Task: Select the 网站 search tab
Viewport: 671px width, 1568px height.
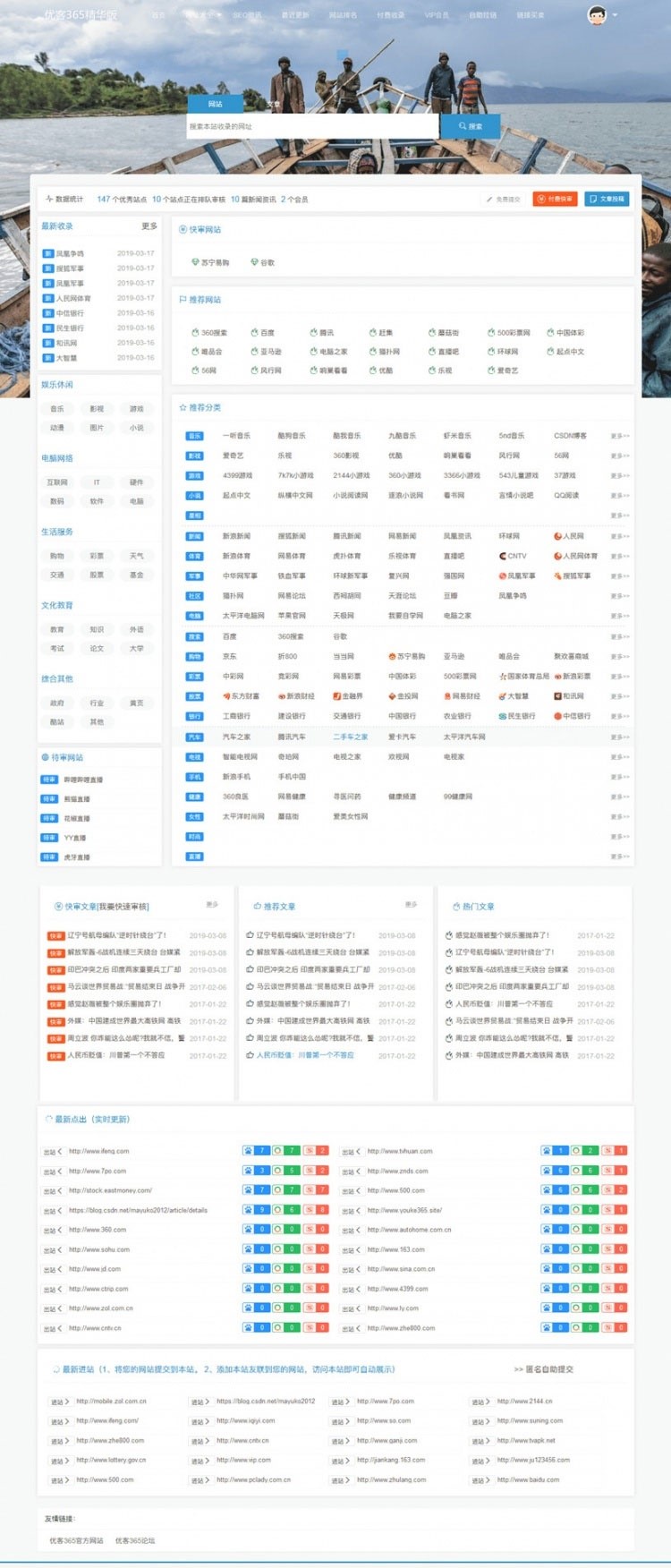Action: pyautogui.click(x=215, y=104)
